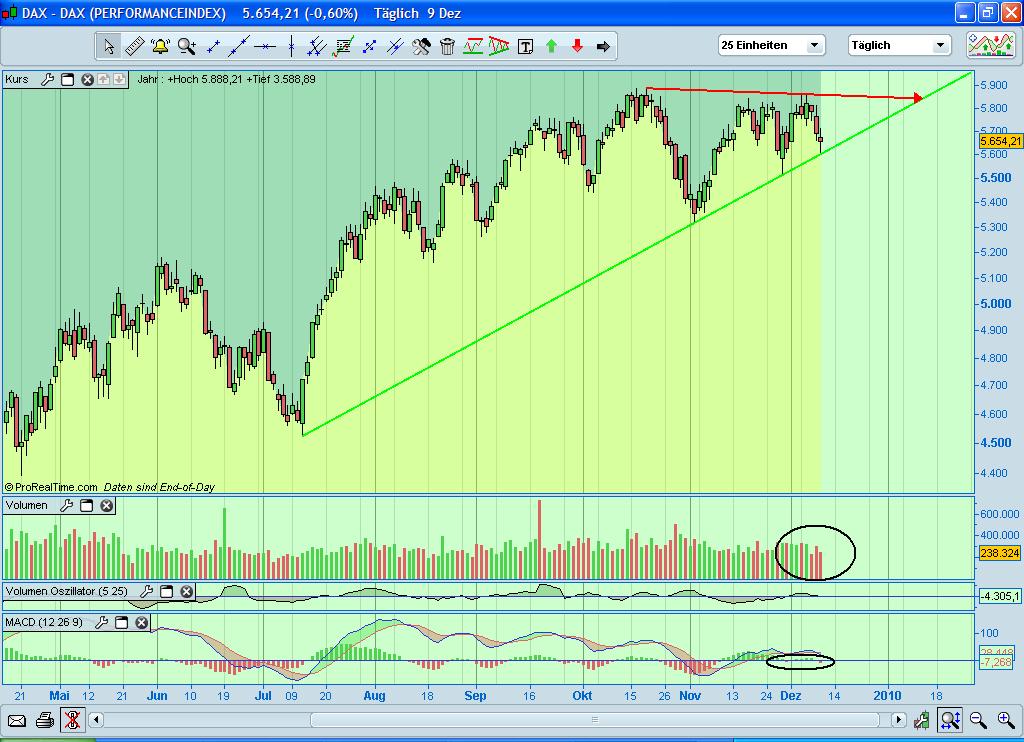Close the Volumen Oszillator panel
Viewport: 1024px width, 742px height.
point(186,592)
